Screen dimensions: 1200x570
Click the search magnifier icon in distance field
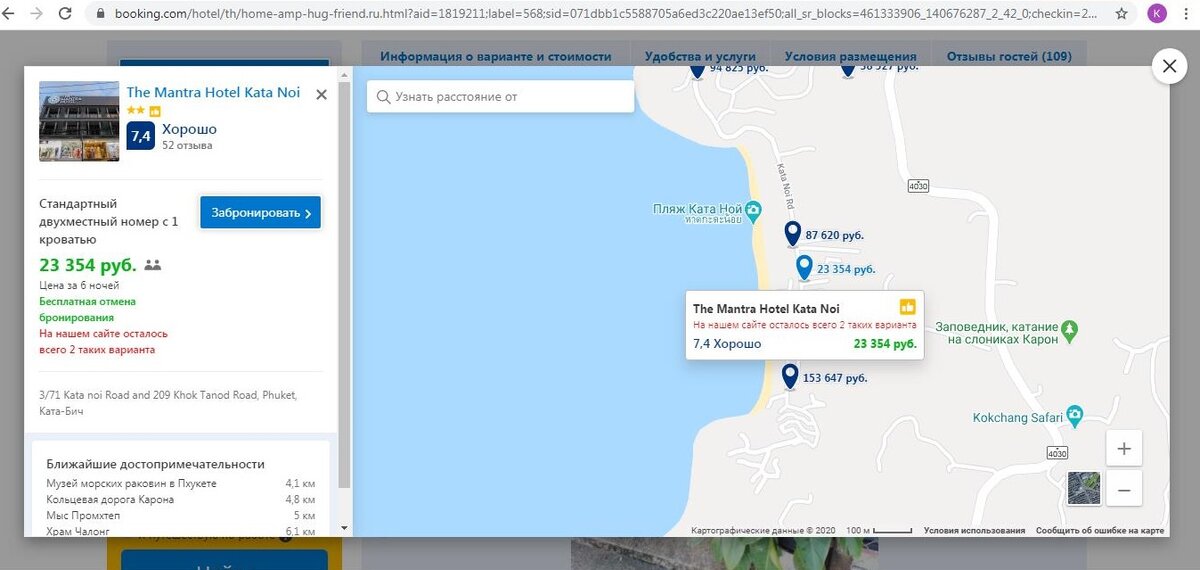[x=384, y=97]
